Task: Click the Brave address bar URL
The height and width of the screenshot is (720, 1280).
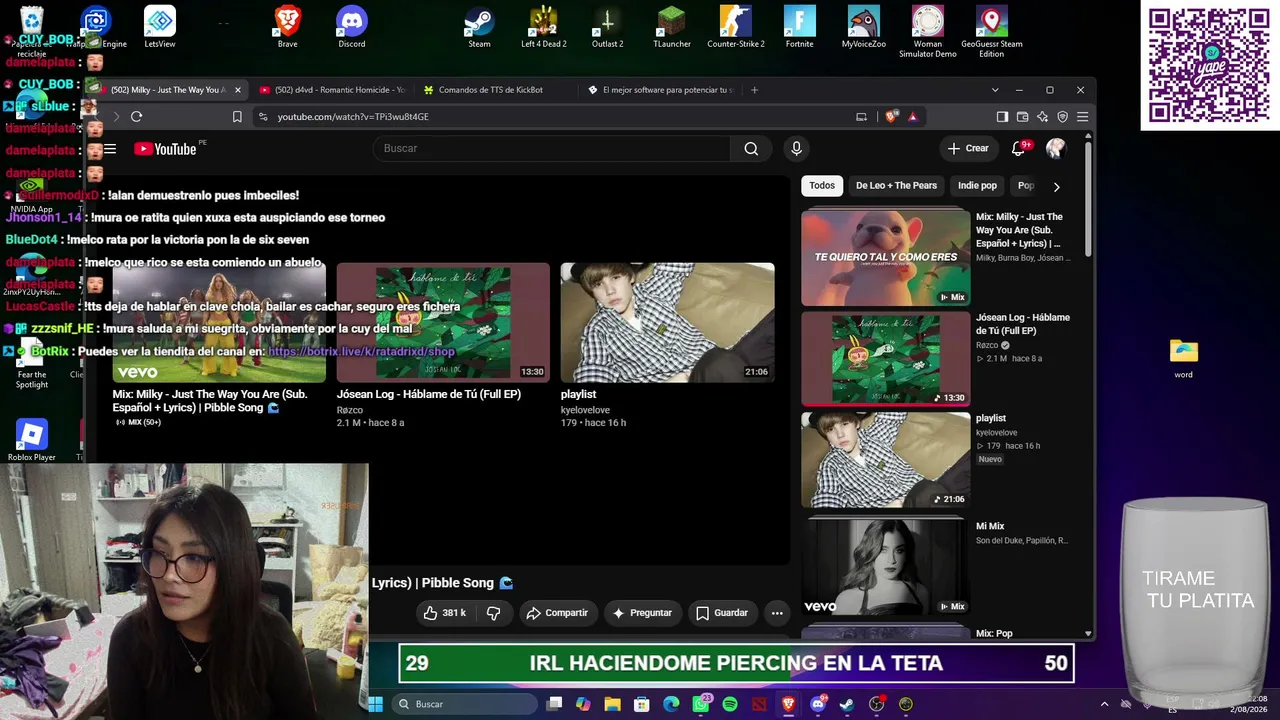Action: point(353,117)
